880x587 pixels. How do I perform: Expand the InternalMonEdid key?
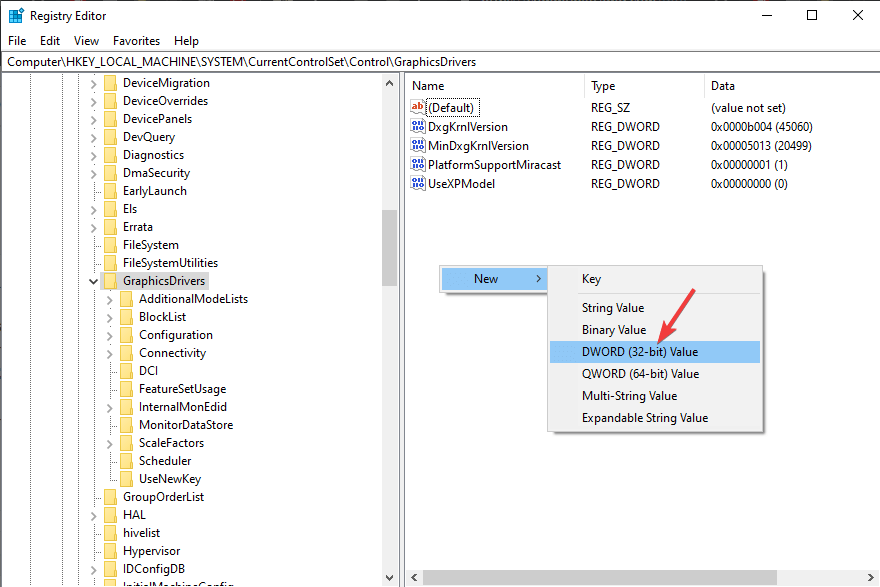(110, 407)
